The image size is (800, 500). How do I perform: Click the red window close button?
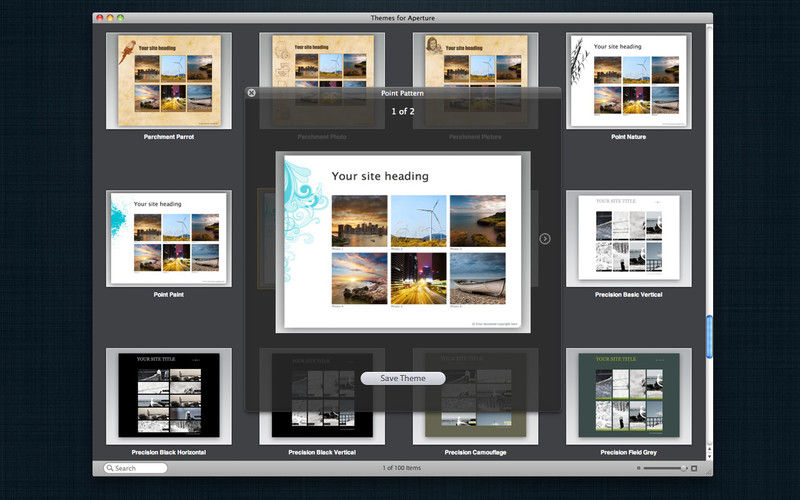coord(100,18)
